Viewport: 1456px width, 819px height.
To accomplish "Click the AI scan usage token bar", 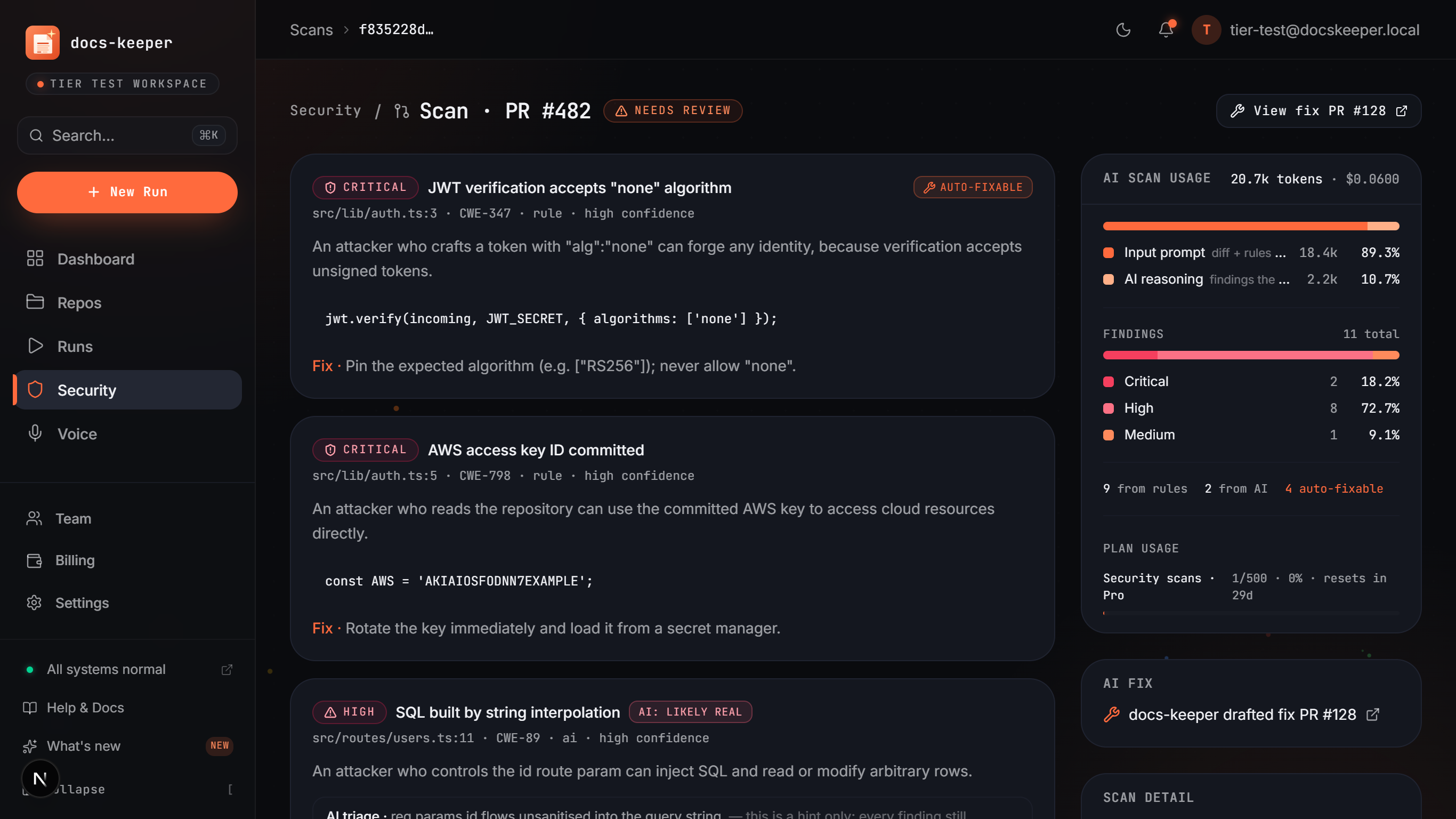I will click(x=1251, y=227).
